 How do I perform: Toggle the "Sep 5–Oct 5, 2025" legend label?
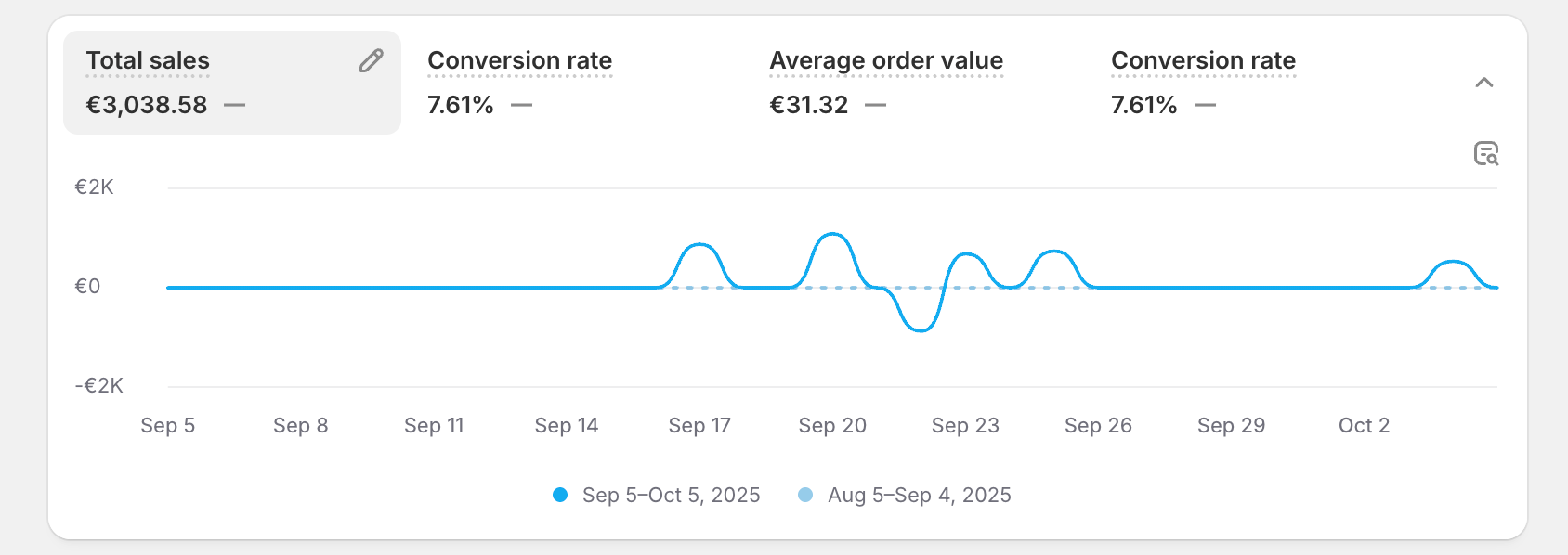point(671,495)
